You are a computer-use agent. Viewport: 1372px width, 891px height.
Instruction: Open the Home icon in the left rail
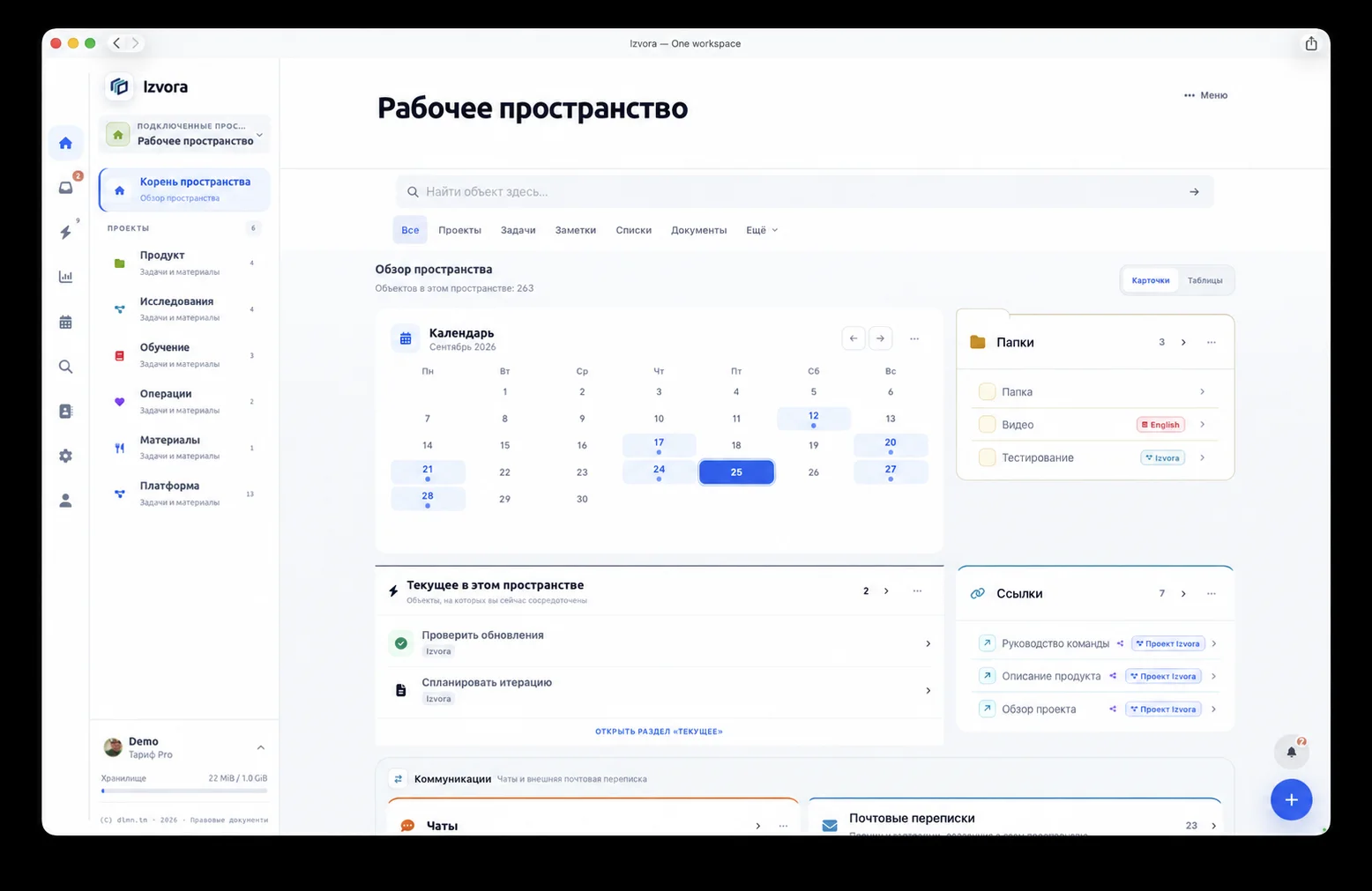[65, 143]
